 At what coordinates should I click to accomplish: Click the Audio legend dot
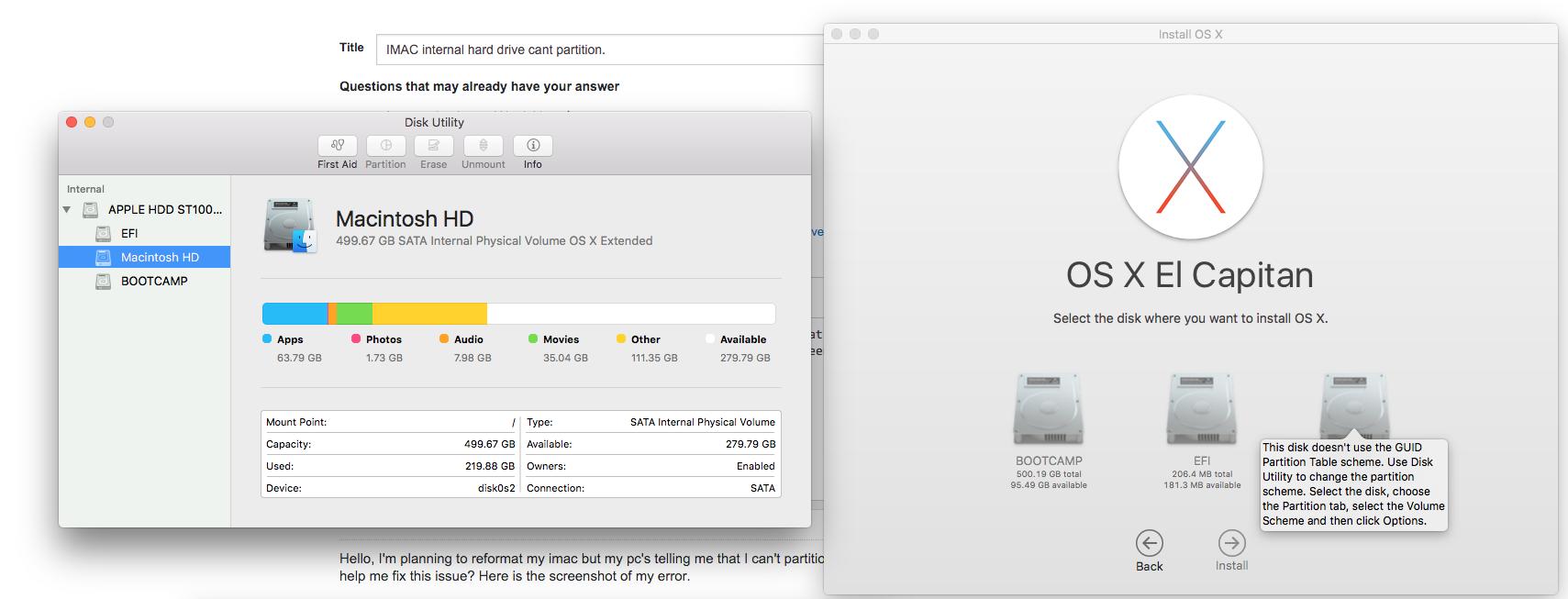[x=444, y=338]
